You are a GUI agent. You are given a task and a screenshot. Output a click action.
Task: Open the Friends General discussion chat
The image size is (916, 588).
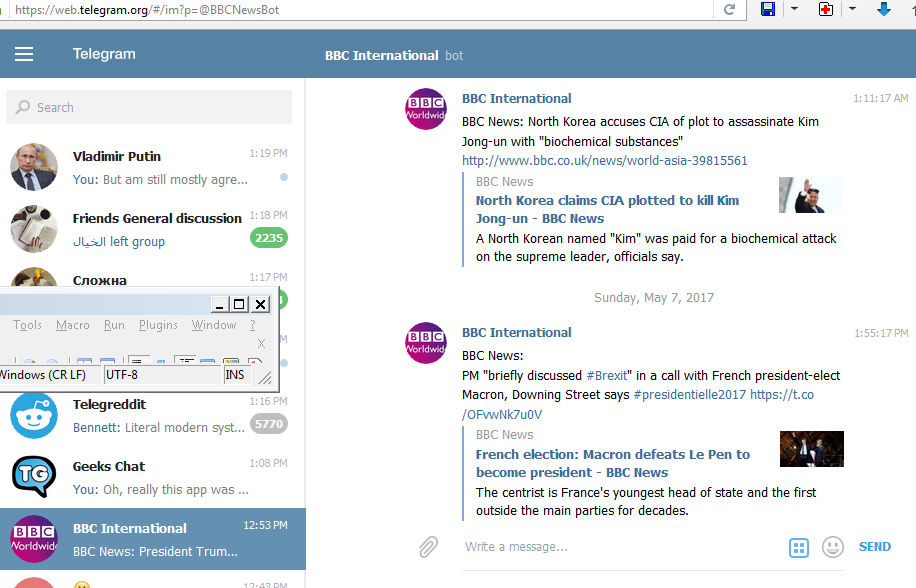(152, 229)
